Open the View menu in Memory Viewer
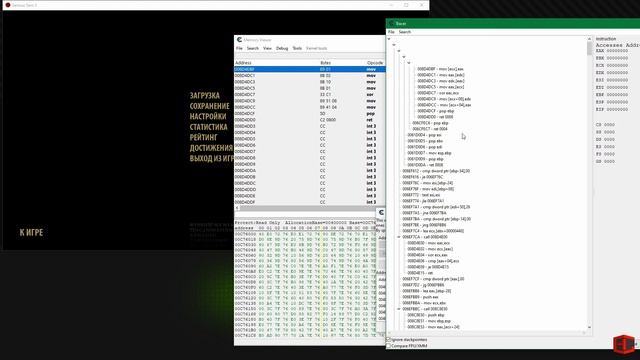This screenshot has width=640, height=360. point(267,48)
